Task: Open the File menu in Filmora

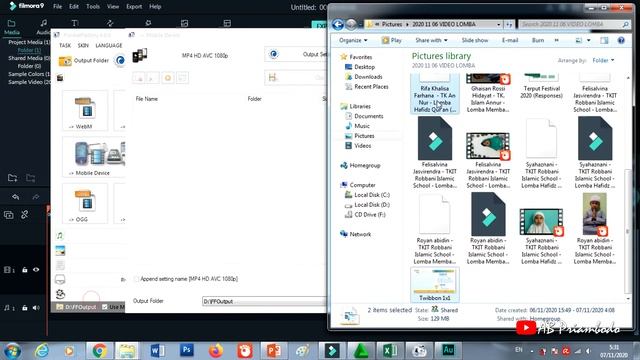Action: point(58,7)
